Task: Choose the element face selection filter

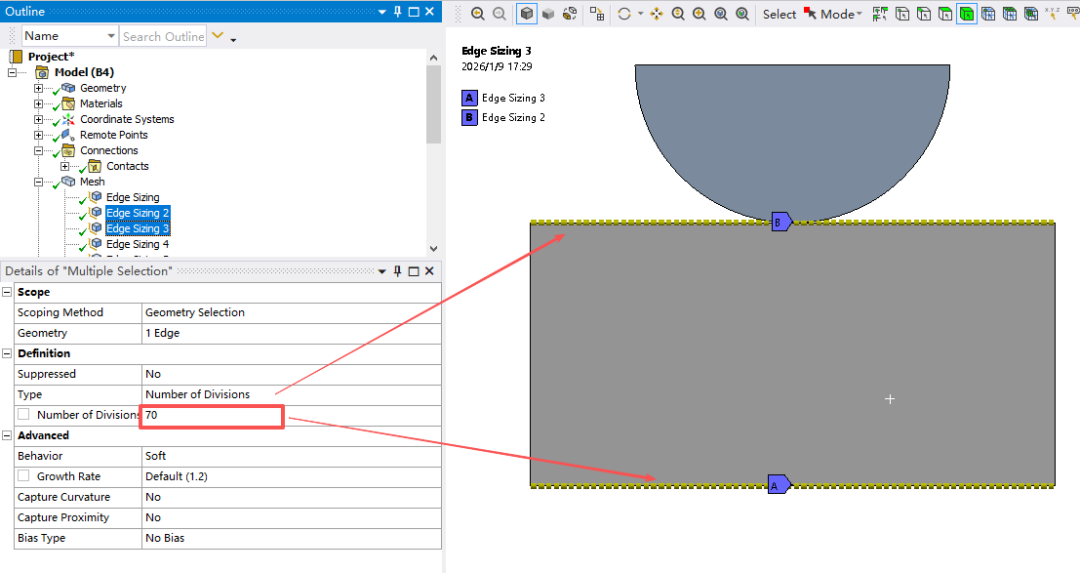Action: (x=1010, y=14)
